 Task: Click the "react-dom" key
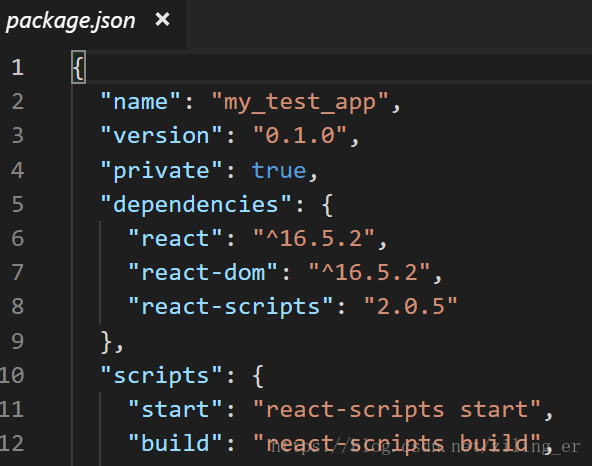tap(203, 272)
